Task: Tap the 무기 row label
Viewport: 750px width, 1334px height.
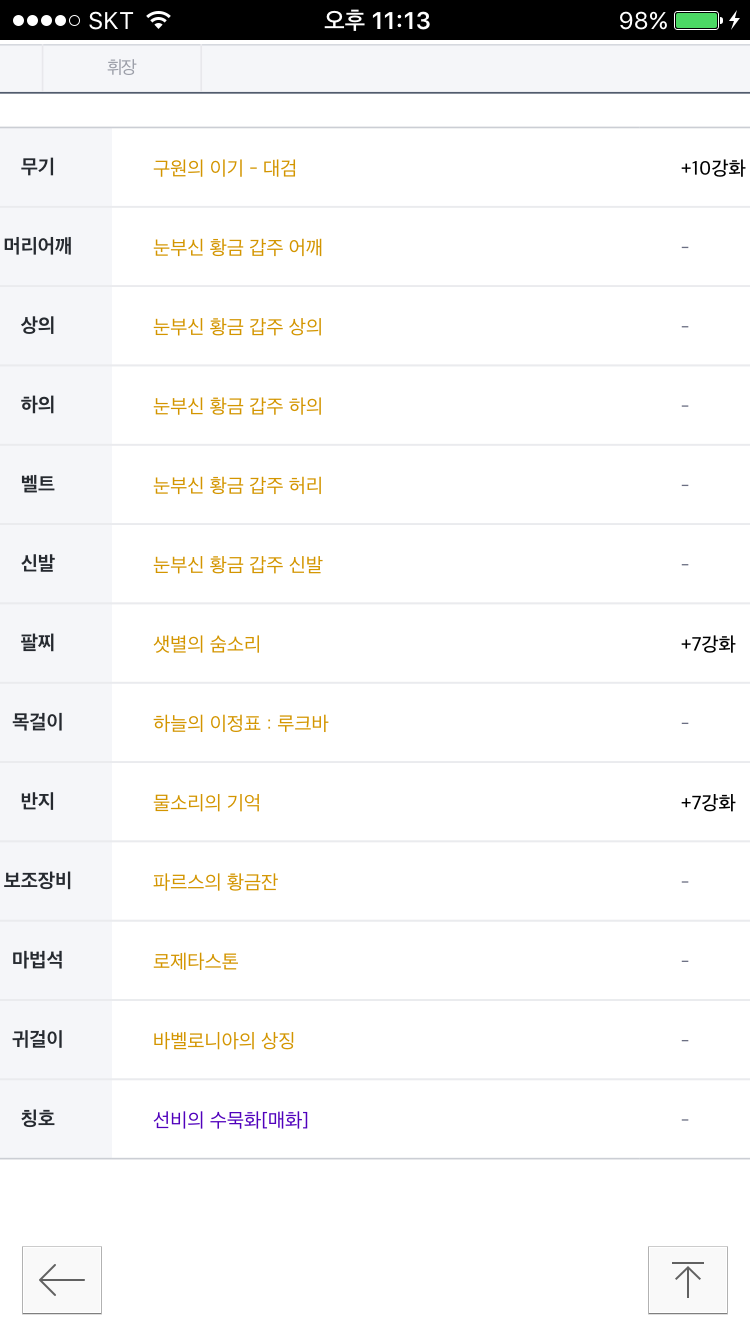Action: point(38,167)
